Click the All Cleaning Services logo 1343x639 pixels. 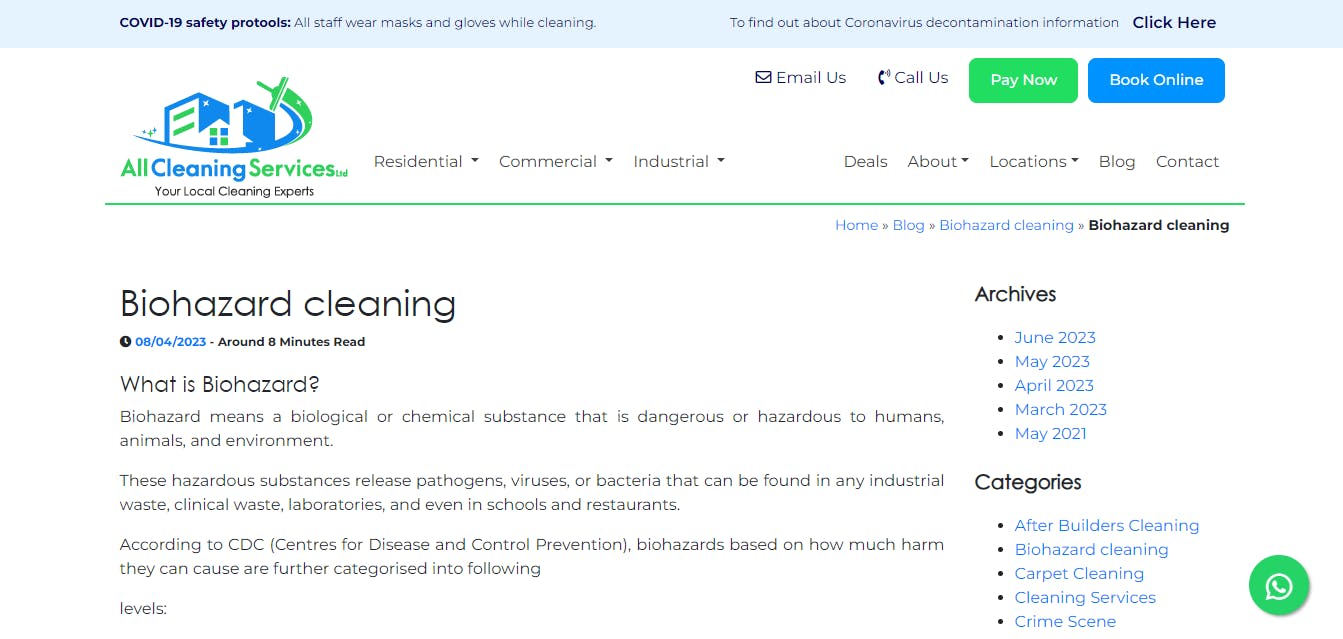(234, 138)
